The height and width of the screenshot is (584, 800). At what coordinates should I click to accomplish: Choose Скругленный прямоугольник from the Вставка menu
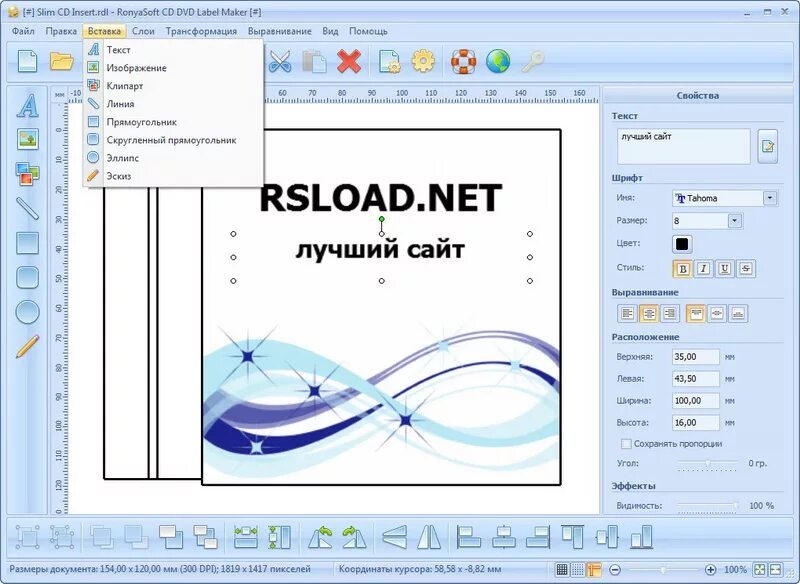tap(173, 140)
